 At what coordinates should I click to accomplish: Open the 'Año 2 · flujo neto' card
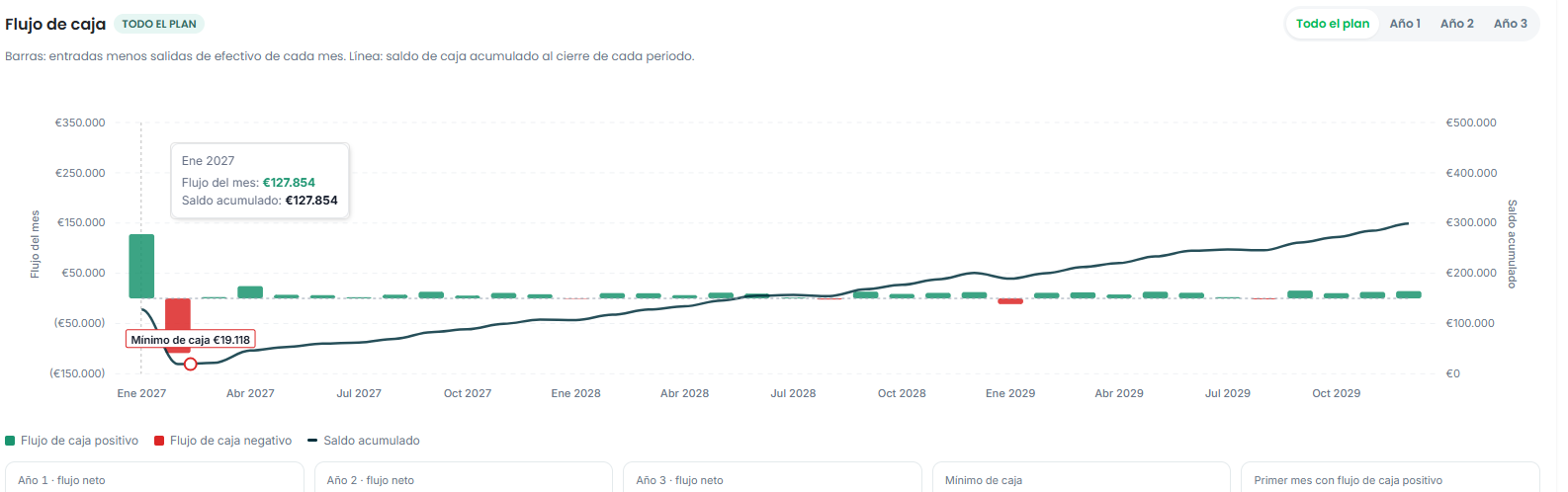(464, 477)
